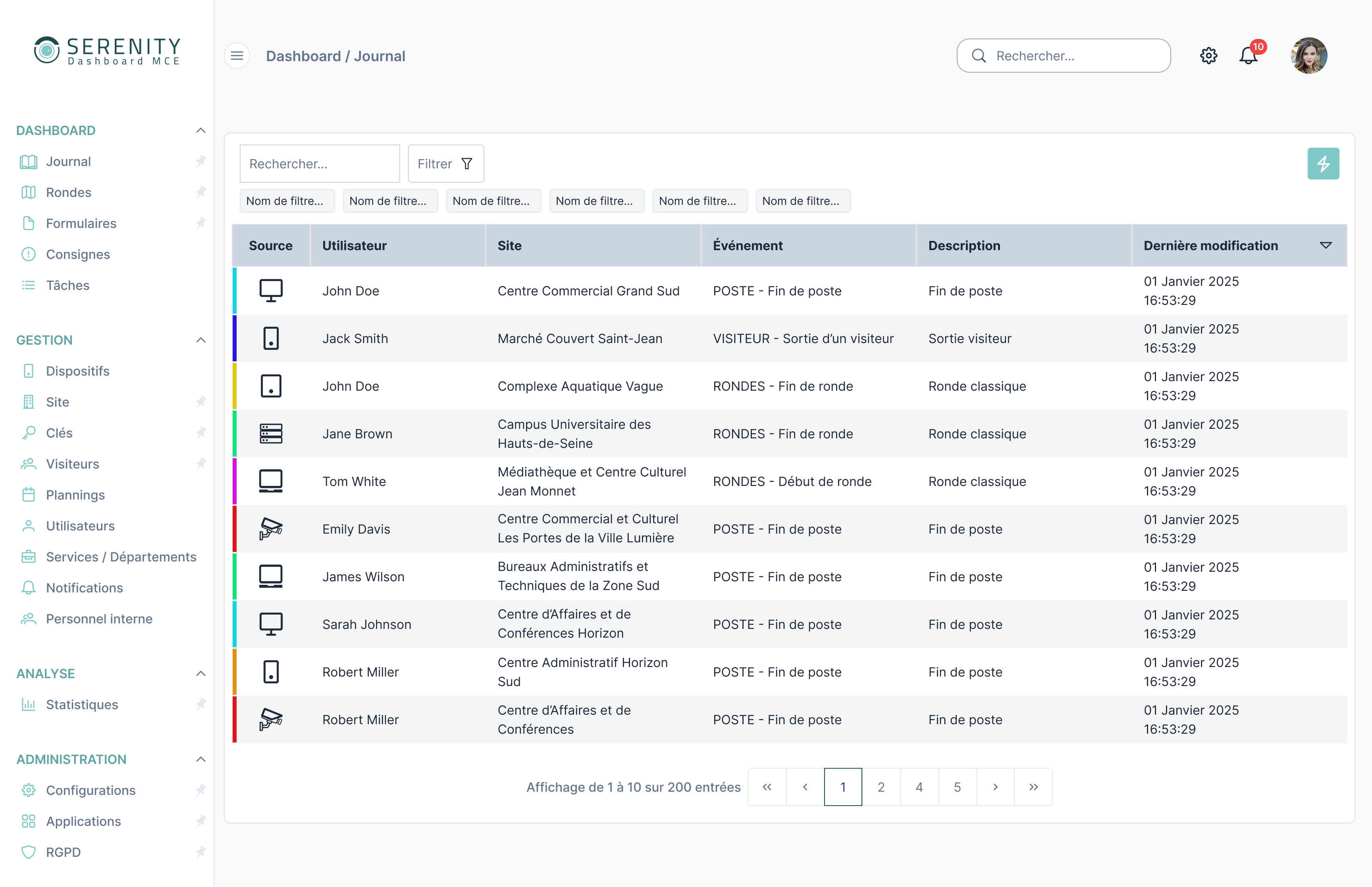
Task: Click the filter funnel icon
Action: (467, 164)
